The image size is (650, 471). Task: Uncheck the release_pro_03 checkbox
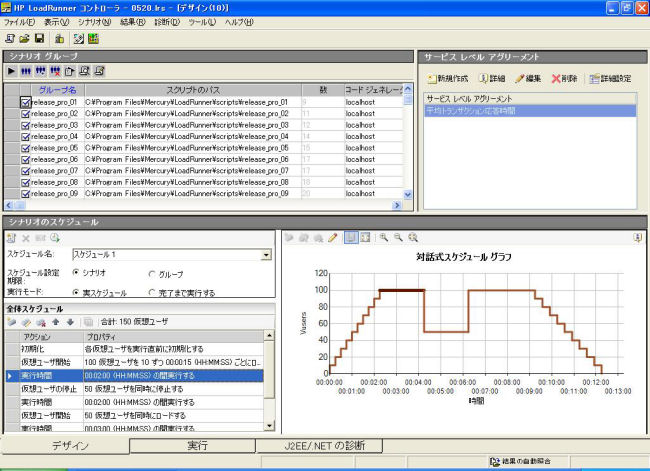(25, 125)
